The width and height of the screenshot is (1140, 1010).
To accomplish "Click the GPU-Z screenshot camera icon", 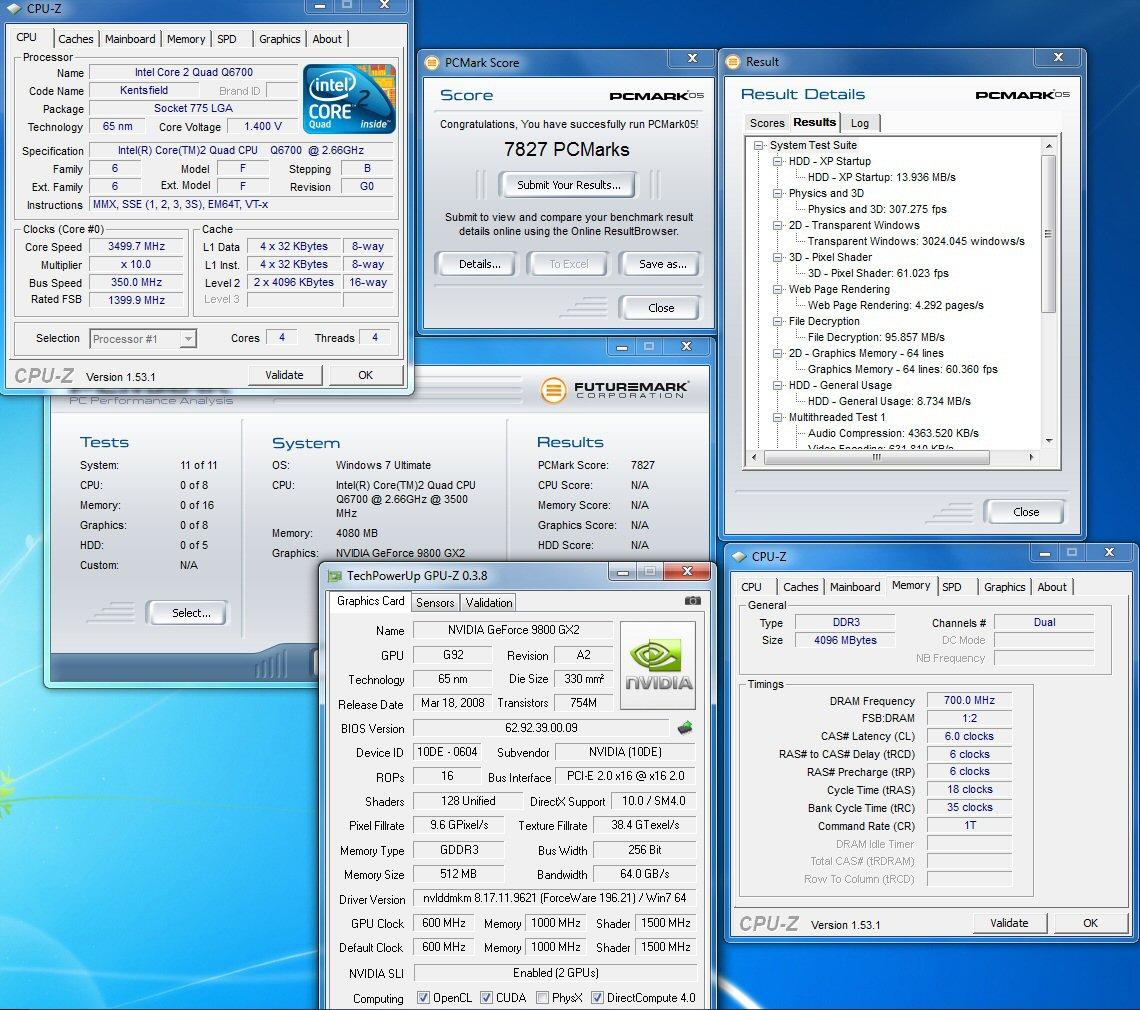I will pyautogui.click(x=693, y=601).
